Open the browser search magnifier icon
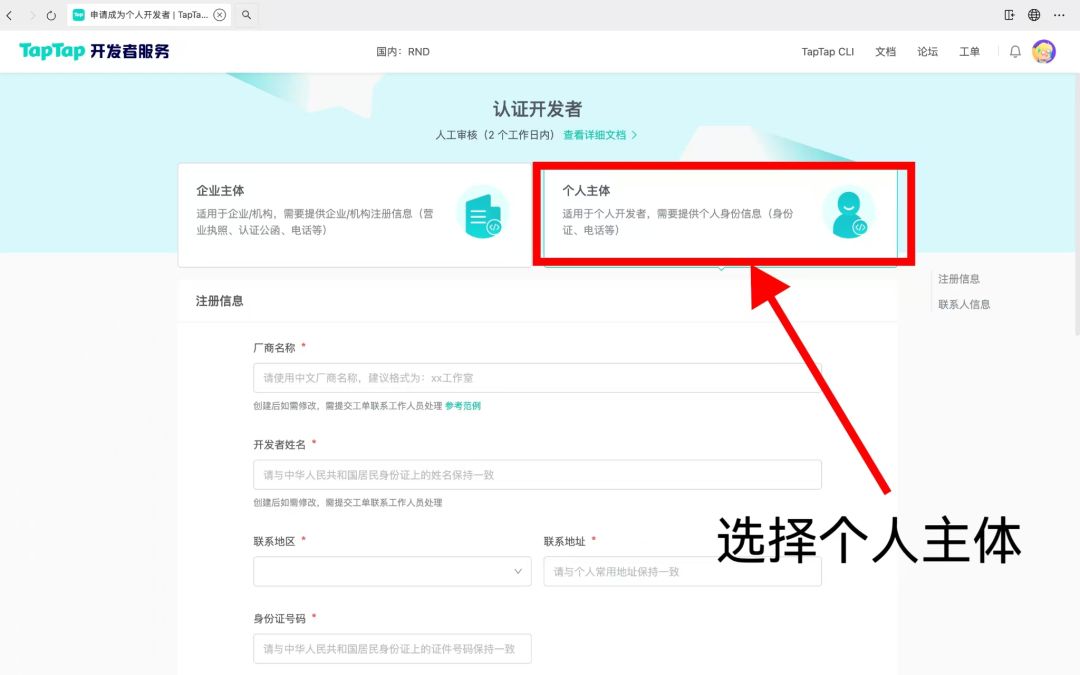Viewport: 1080px width, 675px height. [x=246, y=14]
